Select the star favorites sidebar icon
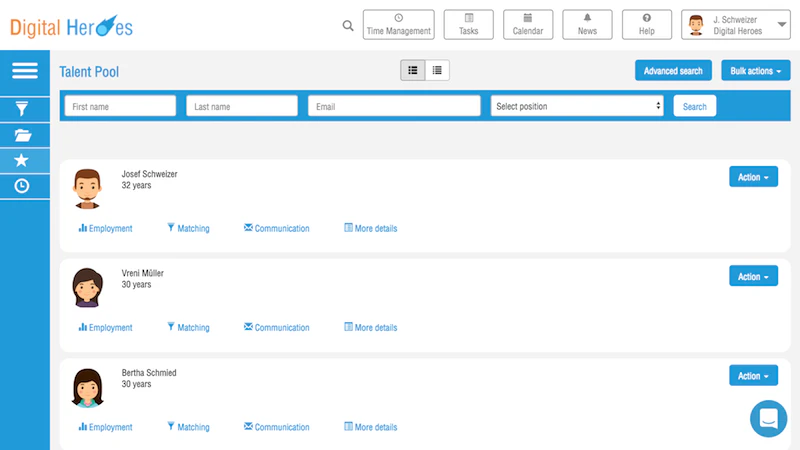 pos(21,160)
